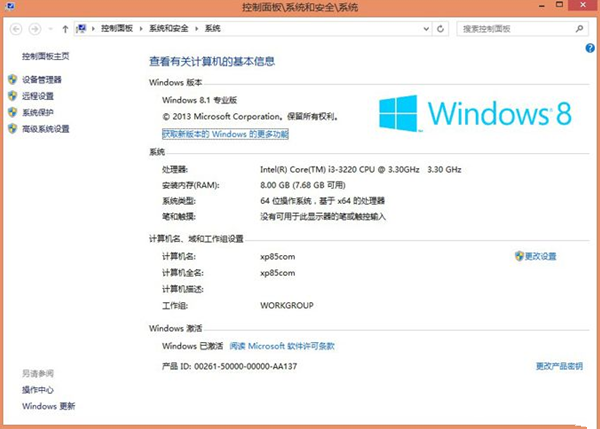This screenshot has height=429, width=600.
Task: Click the Back navigation arrow
Action: [x=17, y=30]
